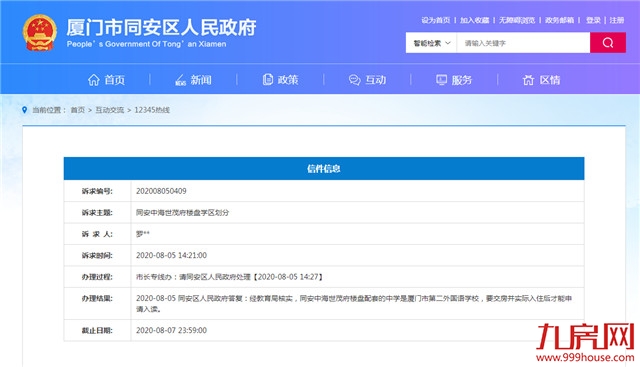This screenshot has width=640, height=367.
Task: Click the site title 厦门市同安区人民政府
Action: (161, 28)
